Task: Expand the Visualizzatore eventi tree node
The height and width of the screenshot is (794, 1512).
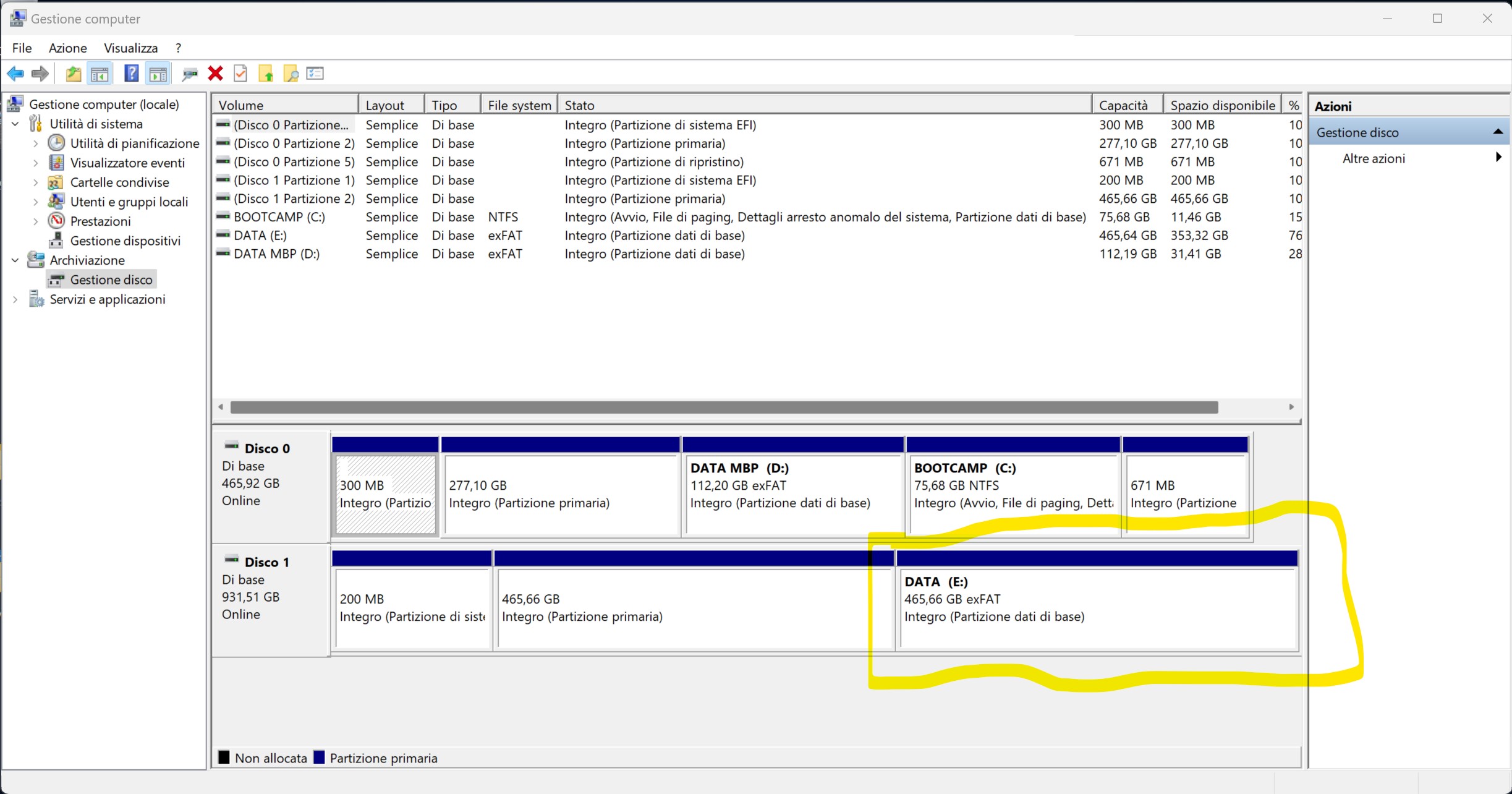Action: [35, 163]
